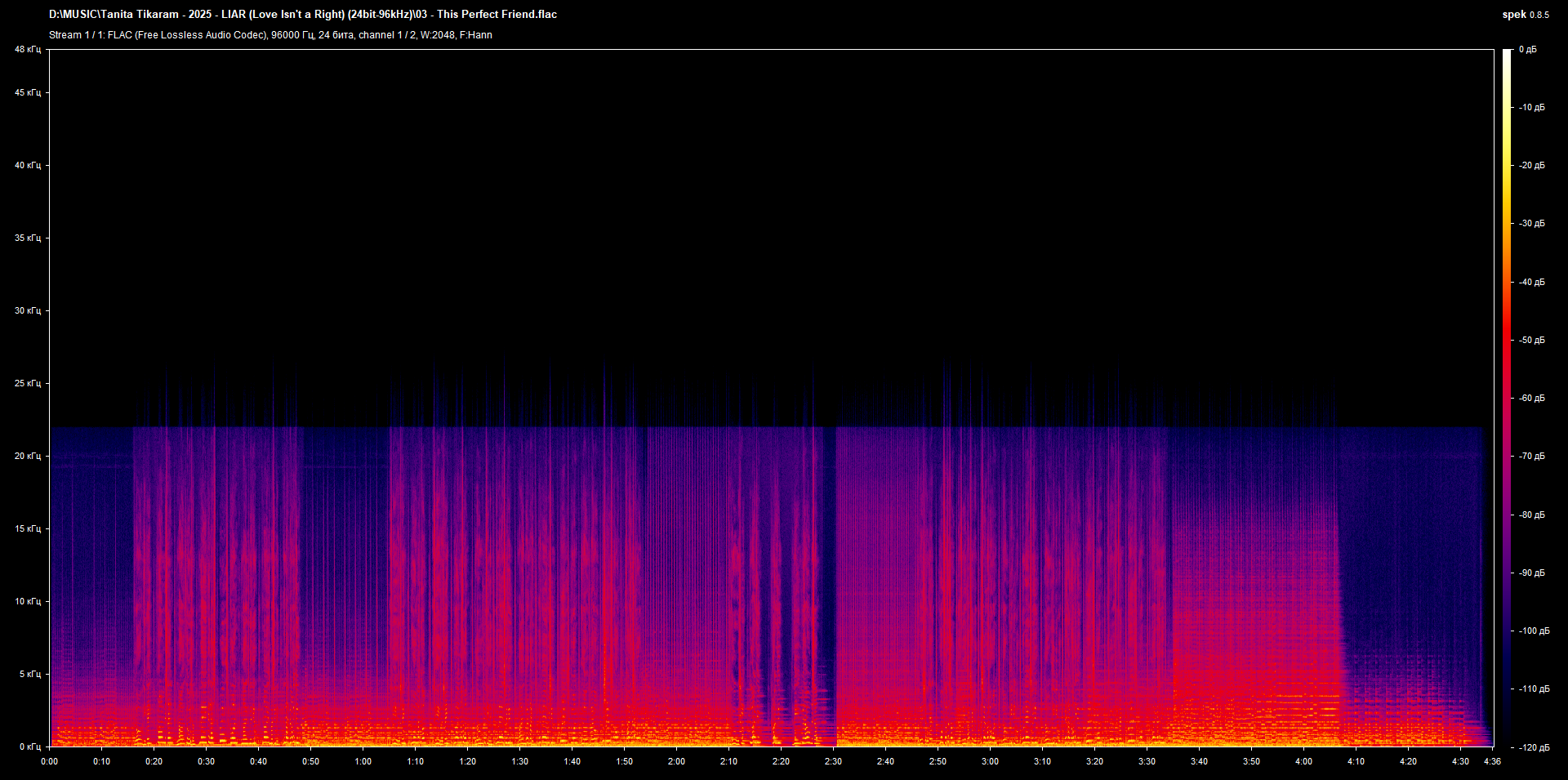Select the 30 кГц frequency axis label
The width and height of the screenshot is (1568, 780).
pyautogui.click(x=28, y=310)
